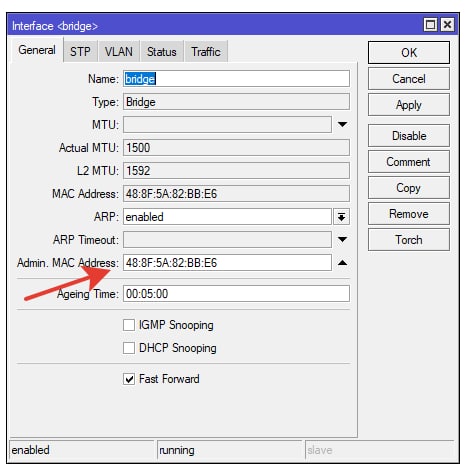The height and width of the screenshot is (470, 471).
Task: Collapse the Admin. MAC Address field
Action: coord(342,263)
